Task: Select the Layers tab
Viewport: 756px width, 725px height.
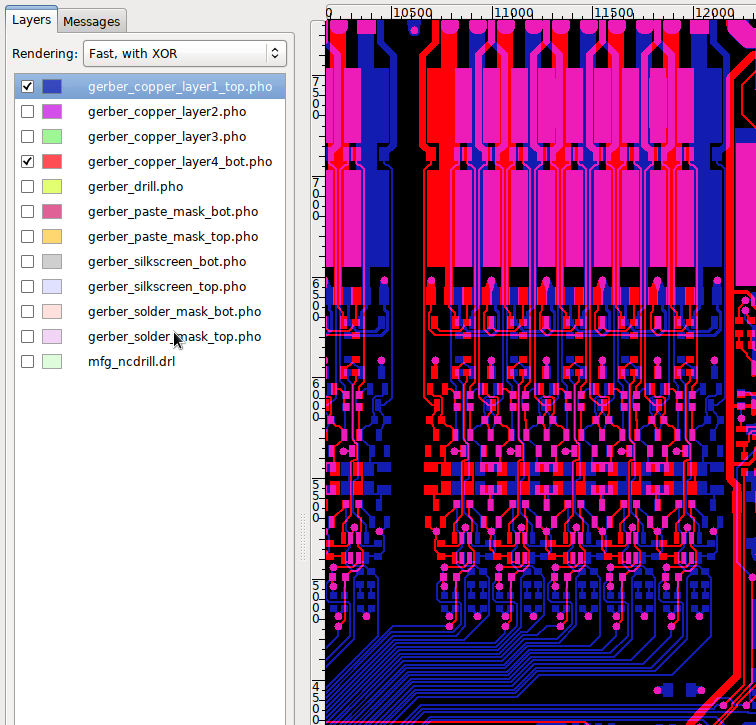Action: click(31, 20)
